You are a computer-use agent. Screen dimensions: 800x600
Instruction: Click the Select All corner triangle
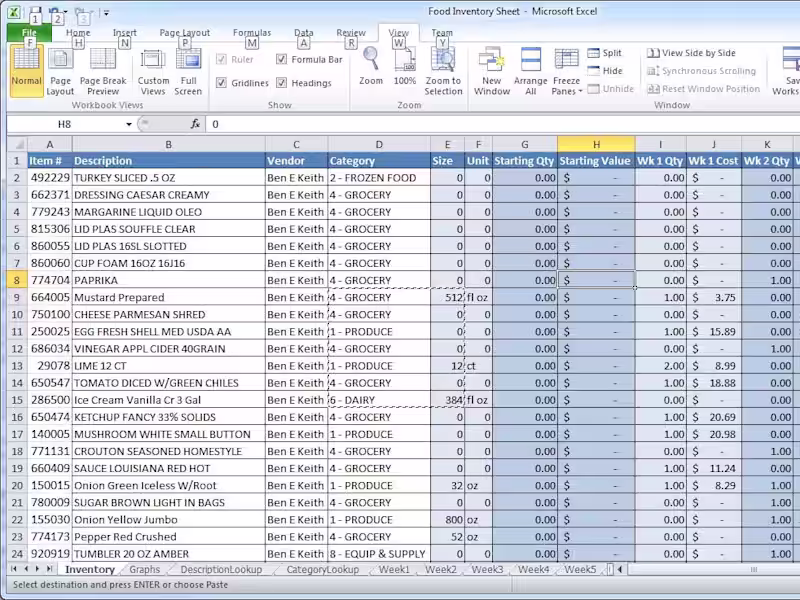click(18, 144)
